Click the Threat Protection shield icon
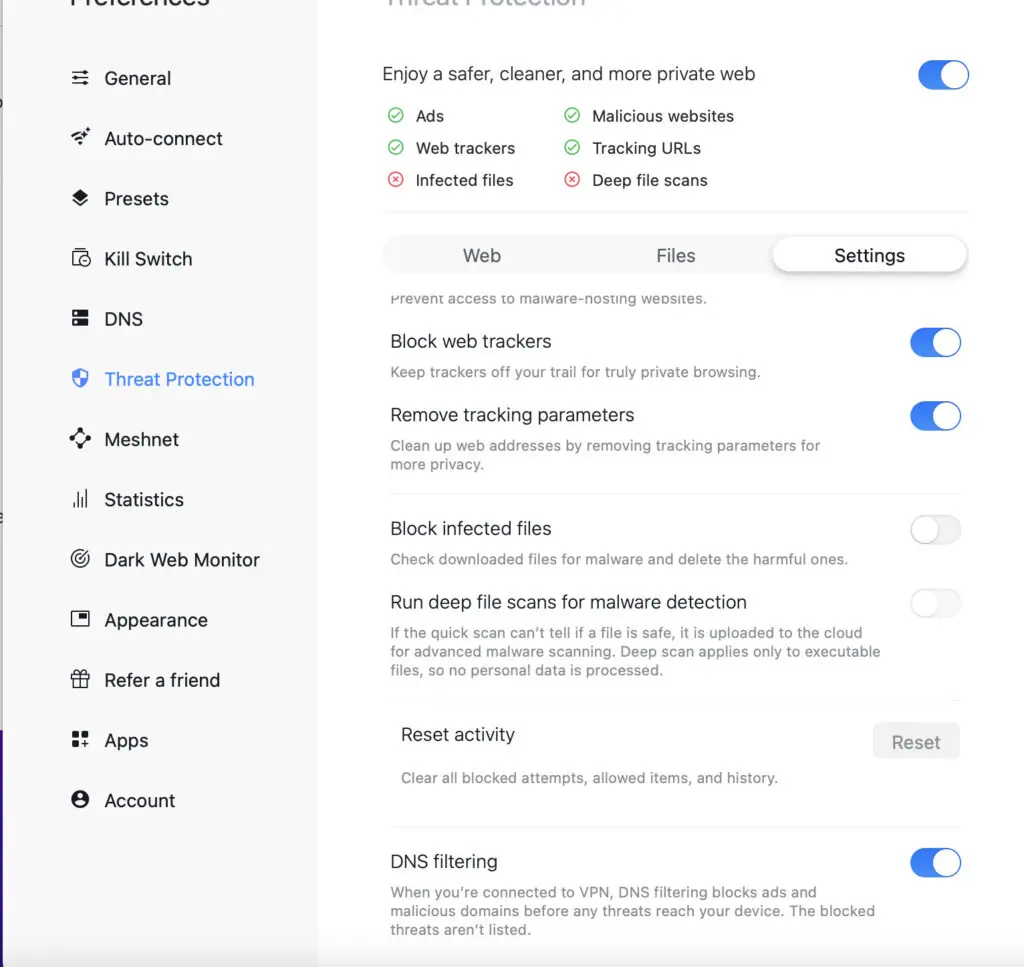 pos(80,378)
